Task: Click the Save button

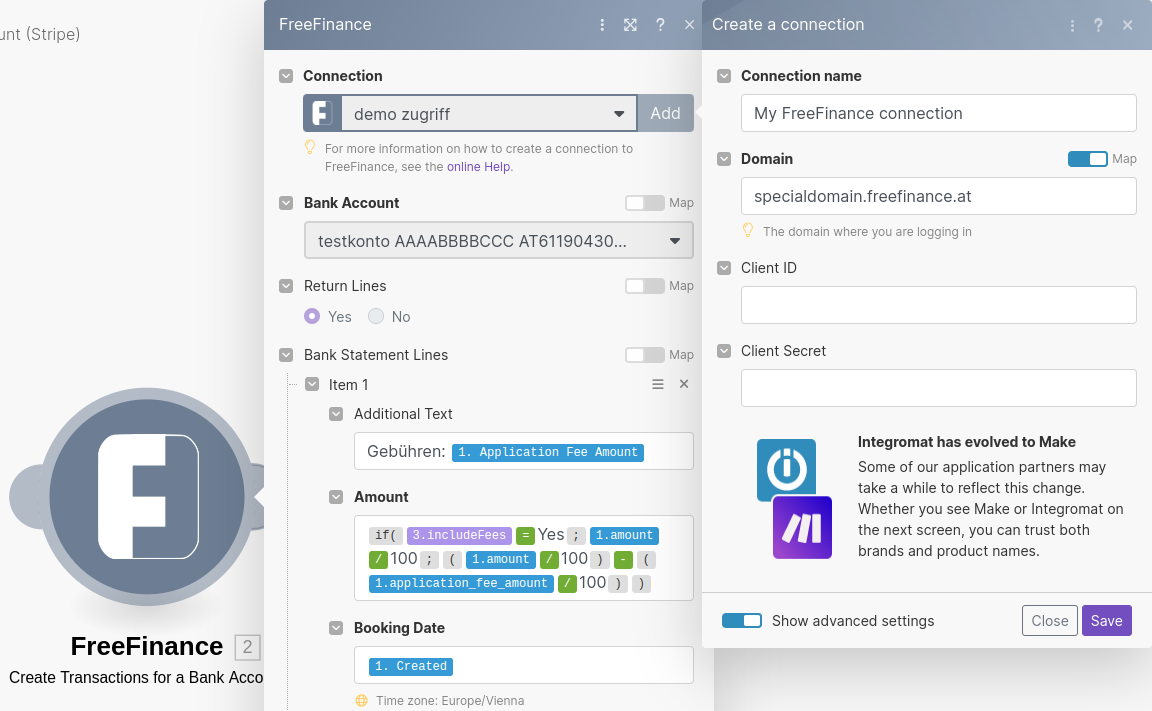Action: pos(1106,621)
